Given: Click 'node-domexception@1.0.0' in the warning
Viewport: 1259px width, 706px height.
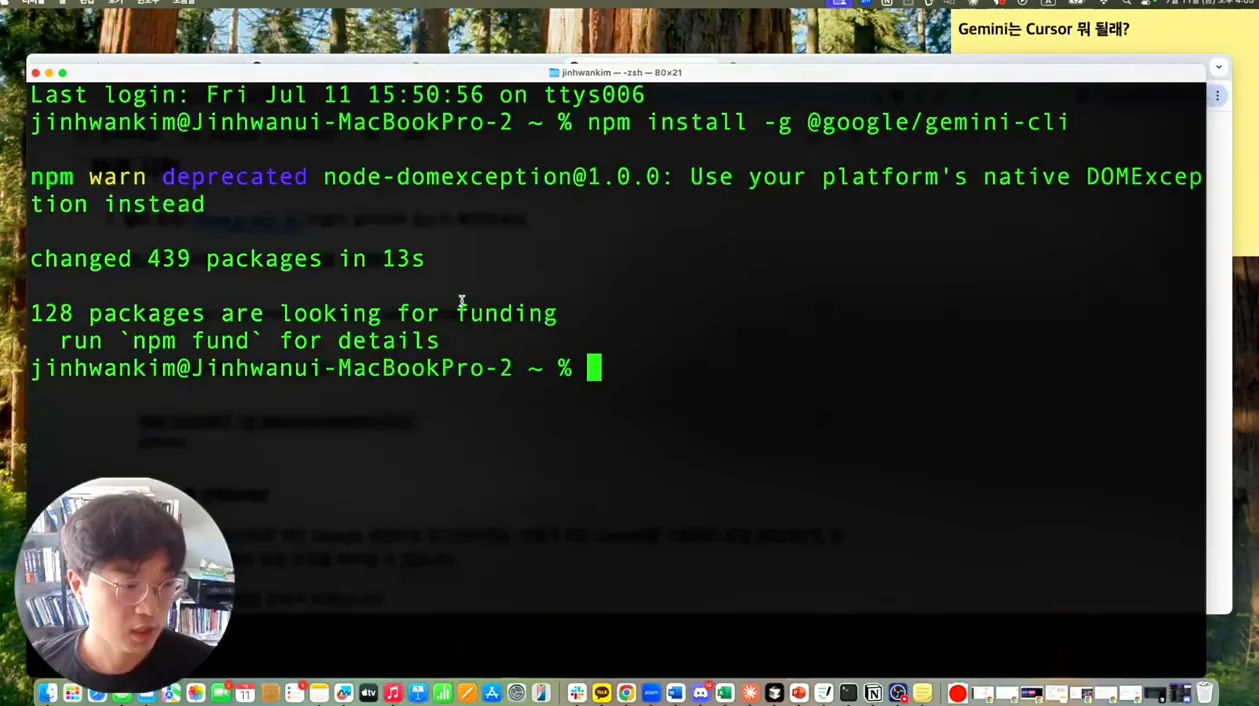Looking at the screenshot, I should pos(492,177).
